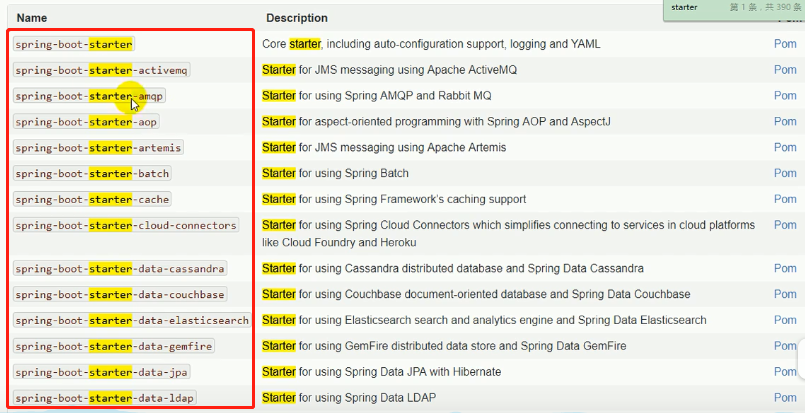Image resolution: width=805 pixels, height=413 pixels.
Task: Click 'spring-boot-starter-aop' name
Action: [x=86, y=122]
